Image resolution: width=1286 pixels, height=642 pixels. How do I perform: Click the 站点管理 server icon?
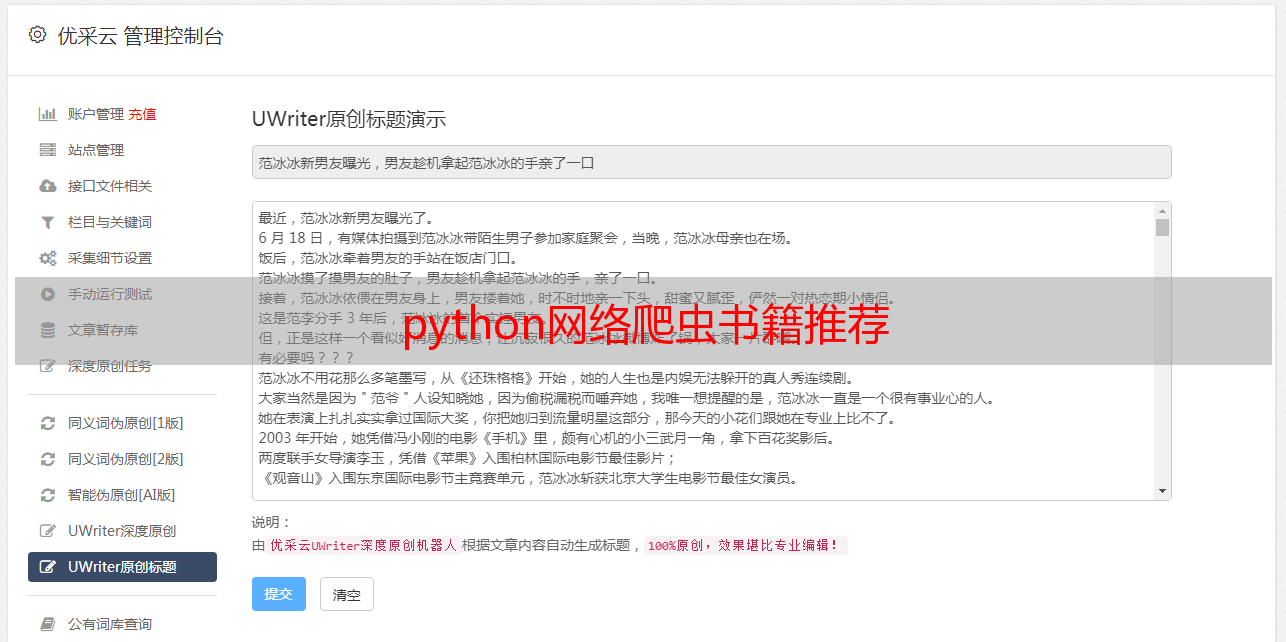(x=47, y=150)
